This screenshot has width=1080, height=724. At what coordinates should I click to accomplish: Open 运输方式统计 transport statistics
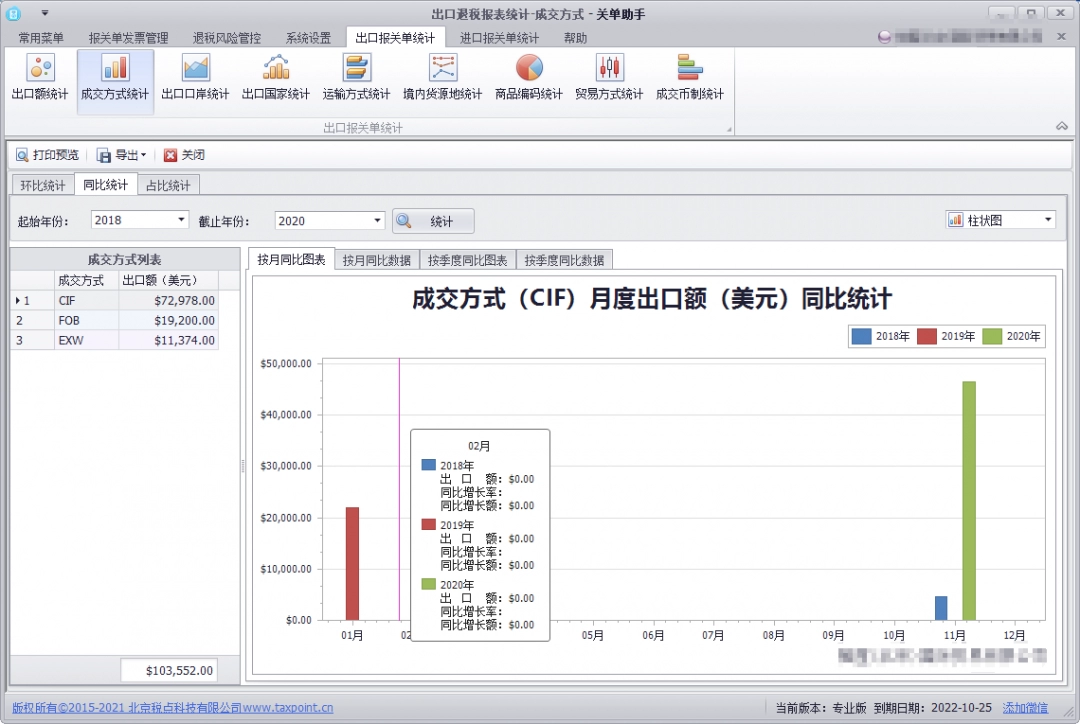point(356,78)
